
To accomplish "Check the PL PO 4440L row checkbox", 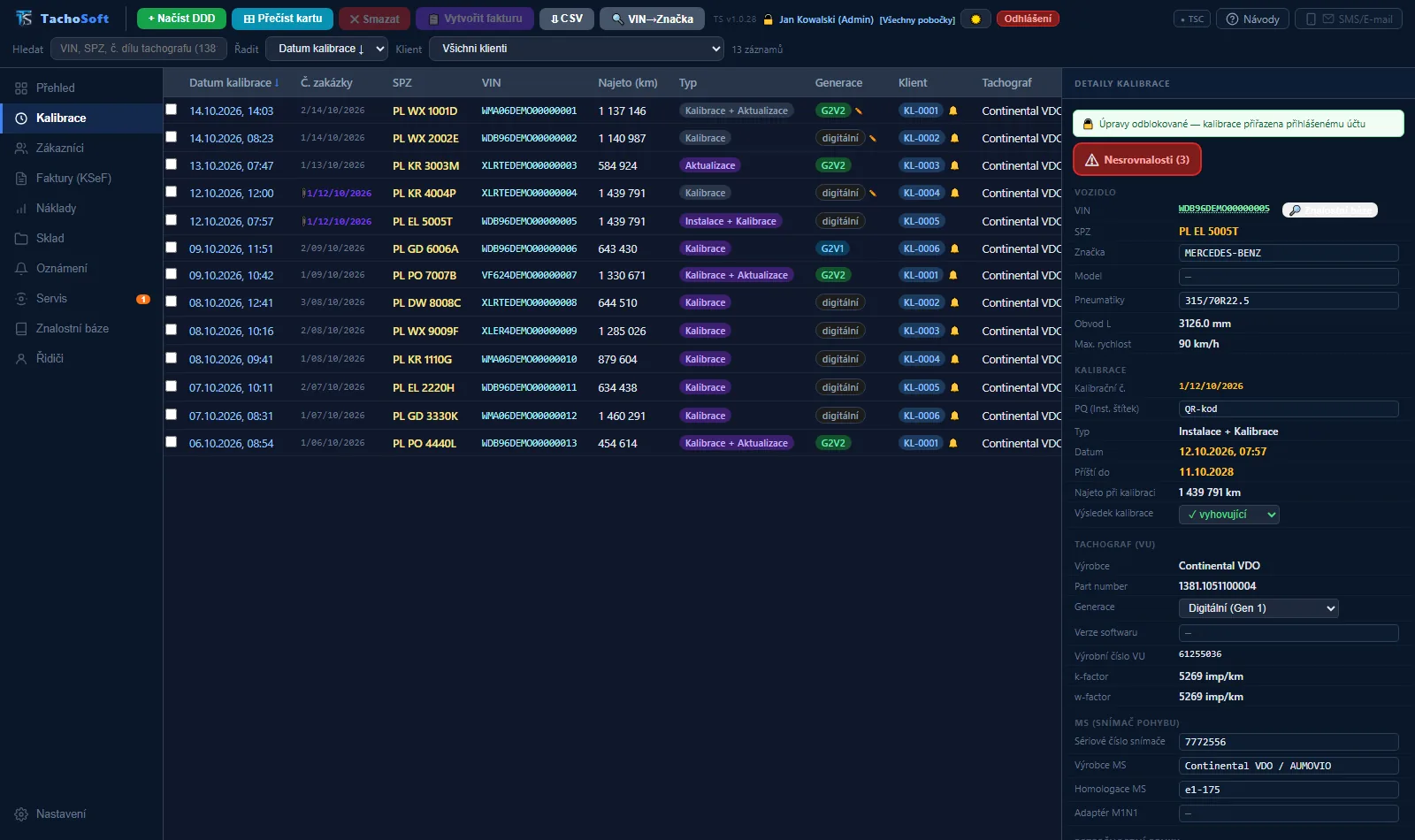I will tap(172, 442).
